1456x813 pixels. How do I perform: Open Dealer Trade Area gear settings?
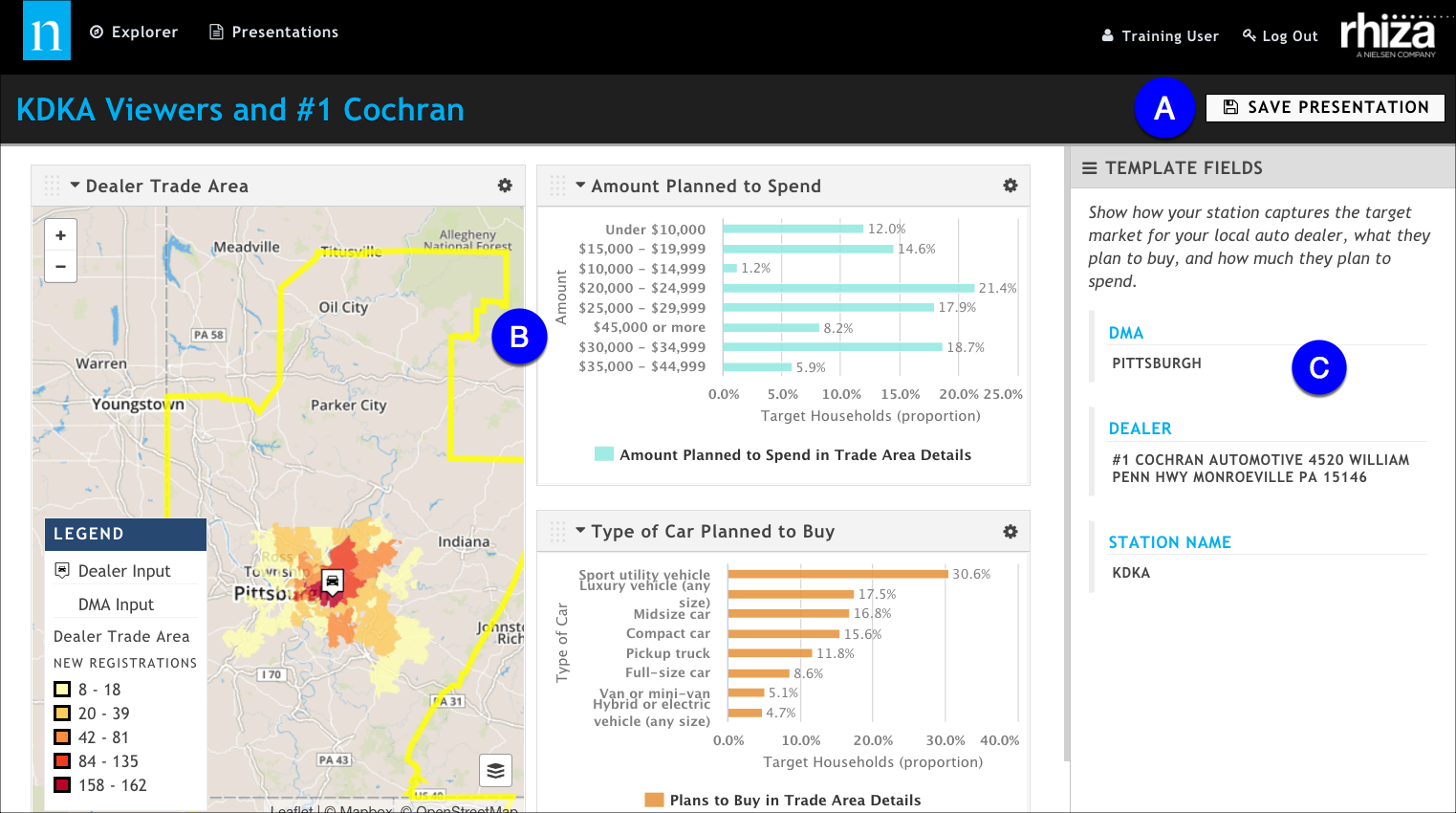click(x=505, y=186)
